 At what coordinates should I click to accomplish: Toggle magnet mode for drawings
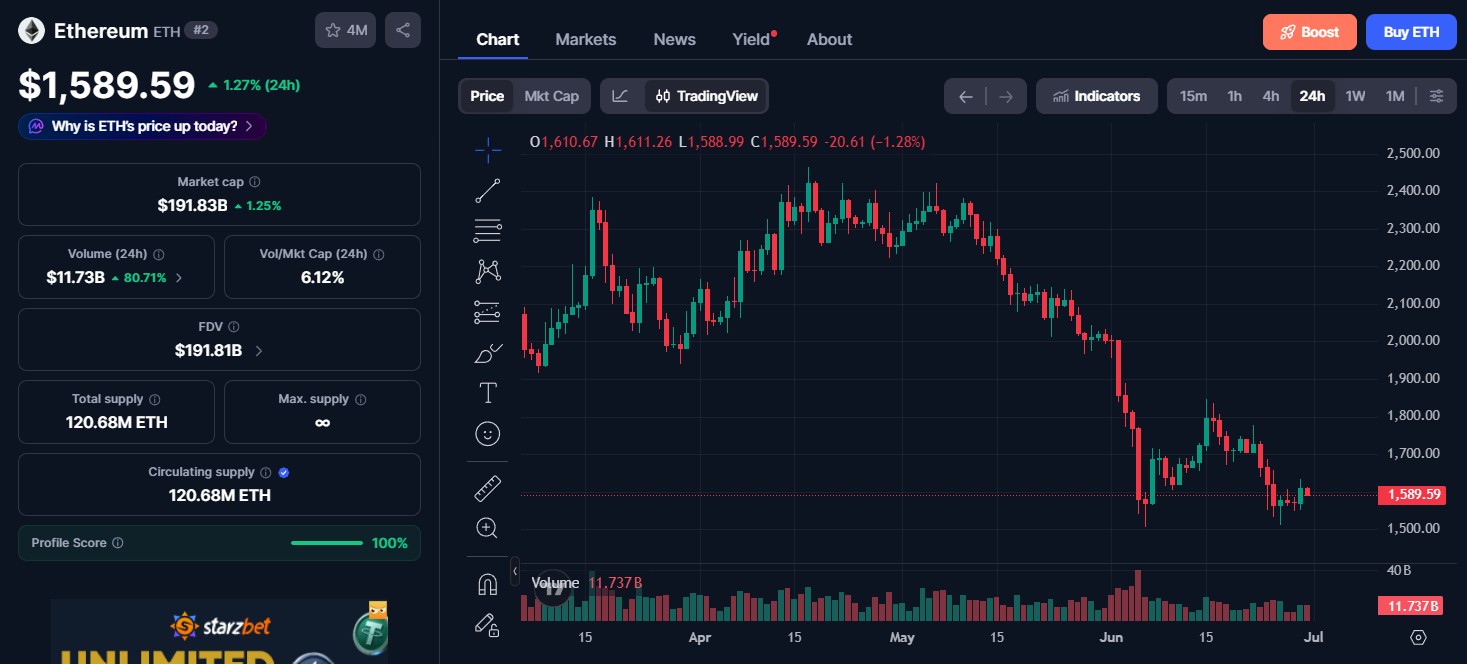point(488,584)
